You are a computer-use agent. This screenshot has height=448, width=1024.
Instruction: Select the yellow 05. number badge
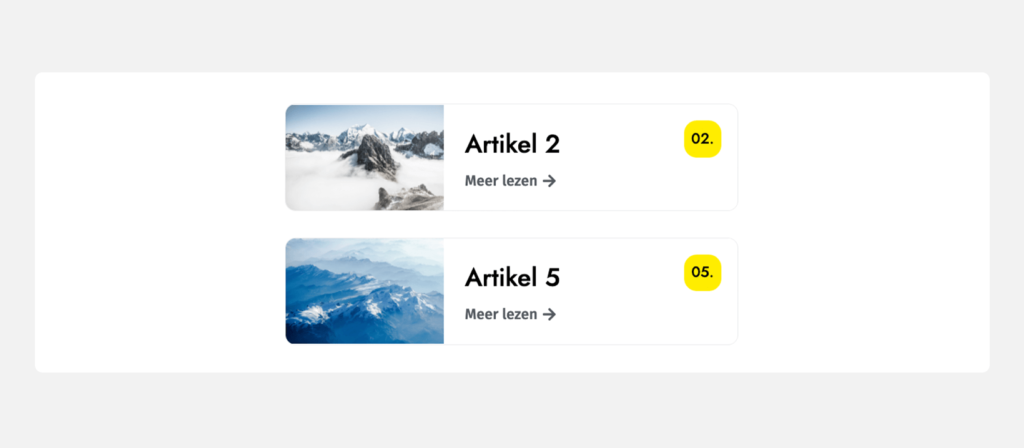pos(702,272)
